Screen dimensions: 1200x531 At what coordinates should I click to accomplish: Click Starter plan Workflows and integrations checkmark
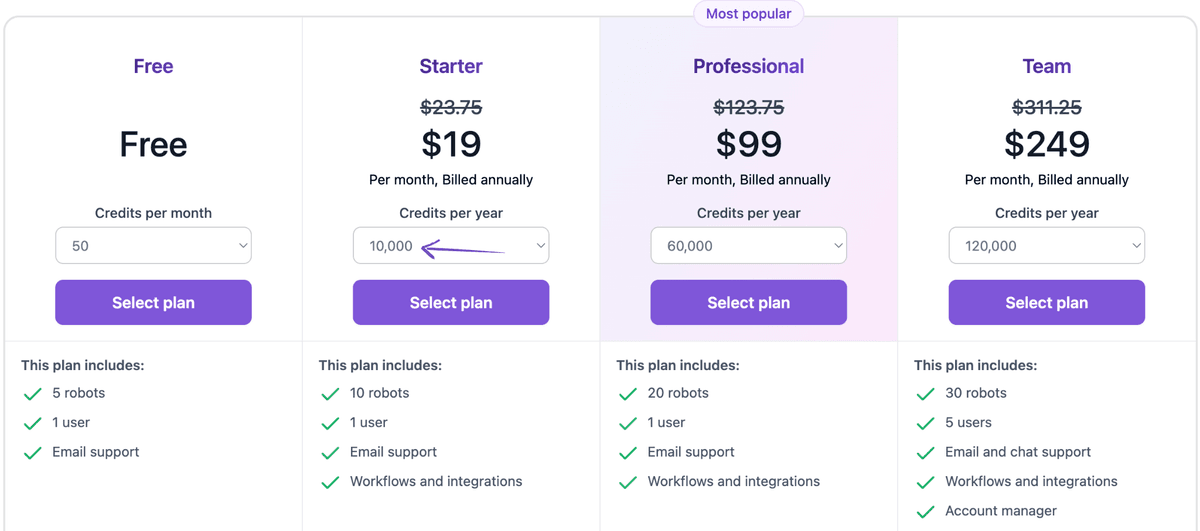[330, 482]
